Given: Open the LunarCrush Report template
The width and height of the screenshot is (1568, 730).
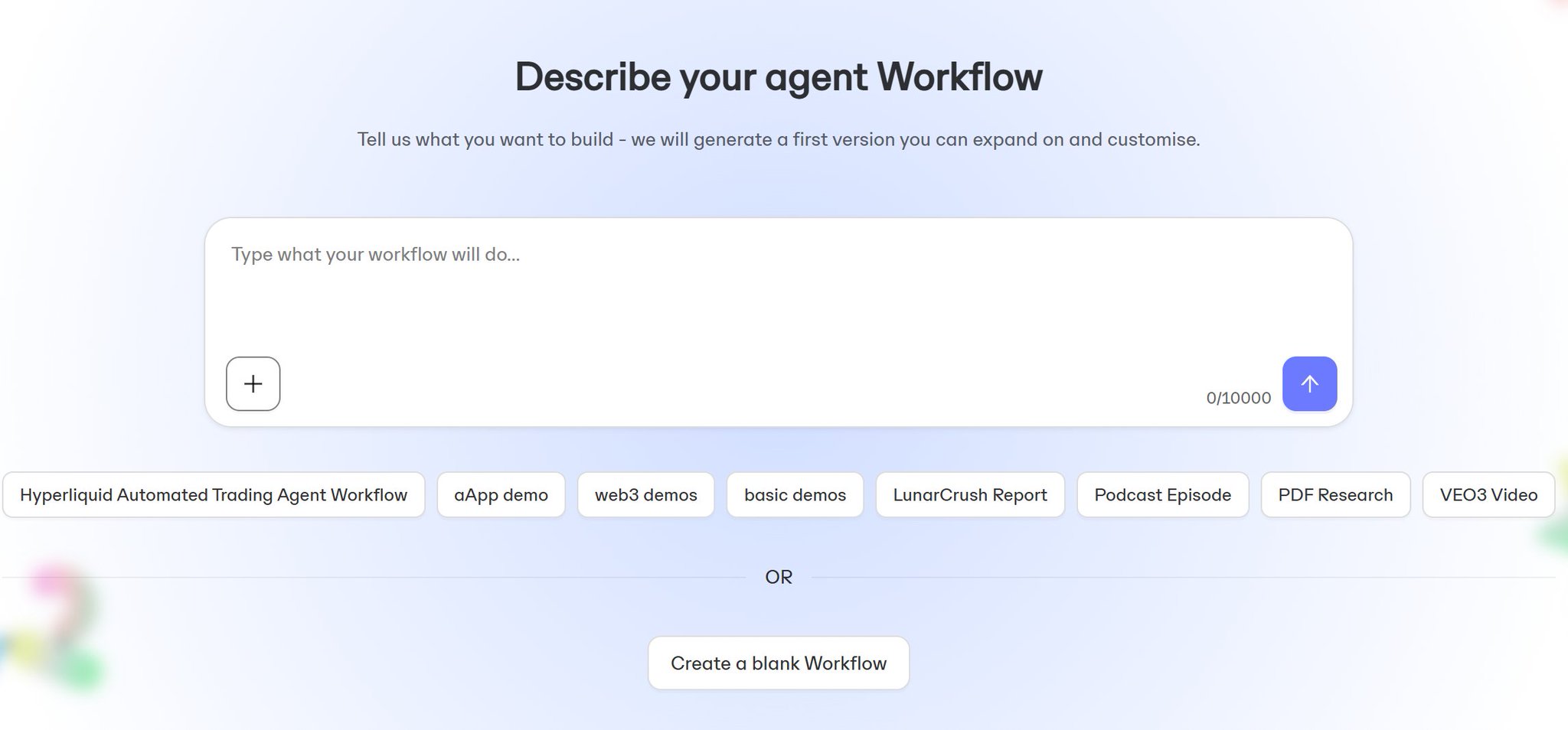Looking at the screenshot, I should pos(970,495).
